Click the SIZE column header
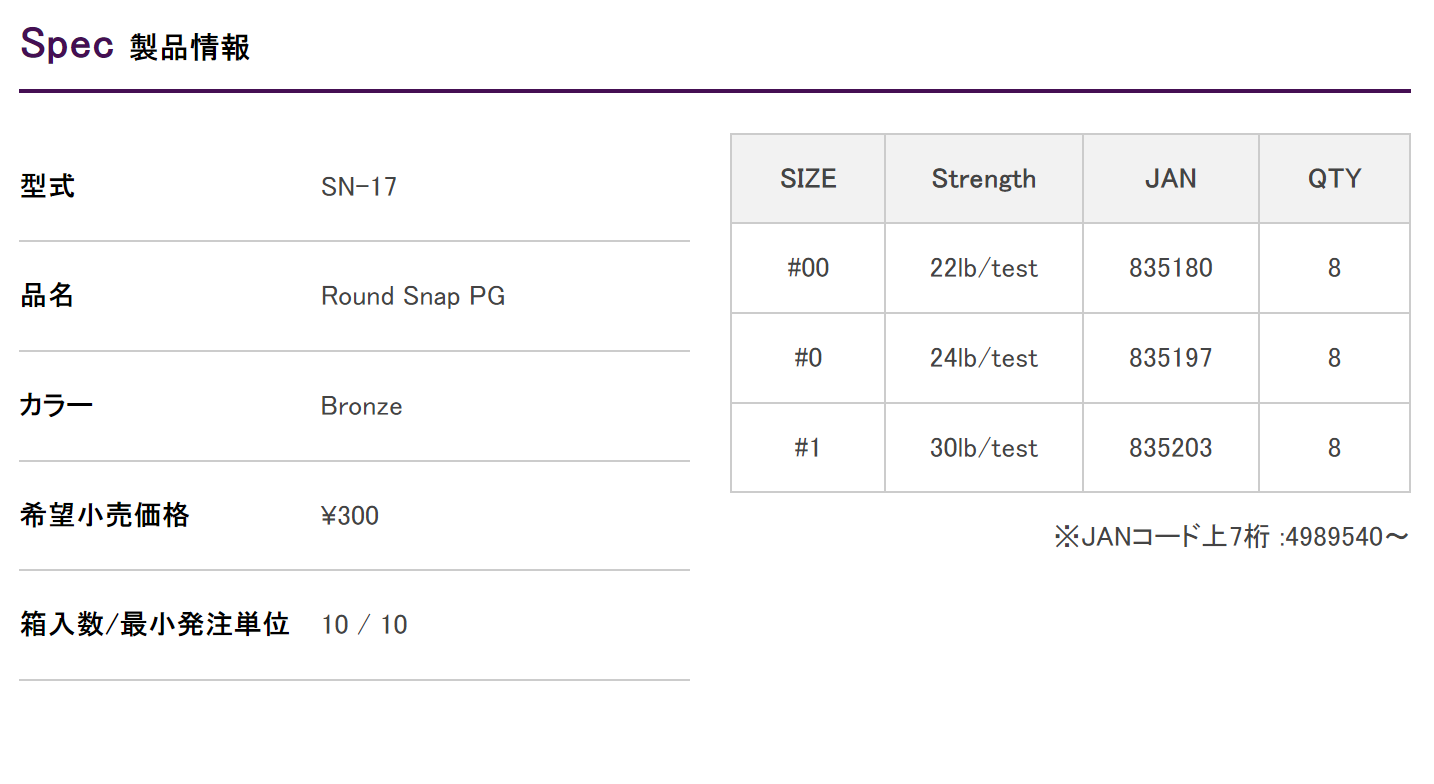Viewport: 1434px width, 784px height. point(808,179)
